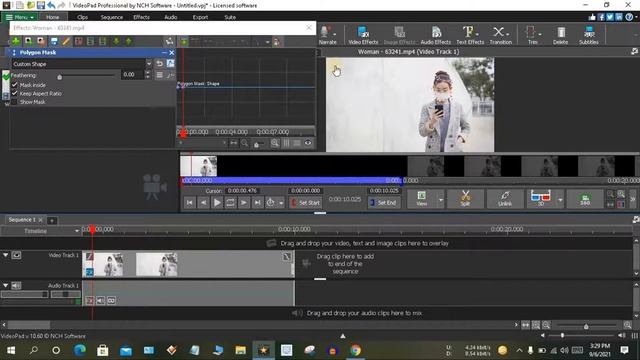Image resolution: width=640 pixels, height=360 pixels.
Task: Jump to start of the clip
Action: coord(189,202)
